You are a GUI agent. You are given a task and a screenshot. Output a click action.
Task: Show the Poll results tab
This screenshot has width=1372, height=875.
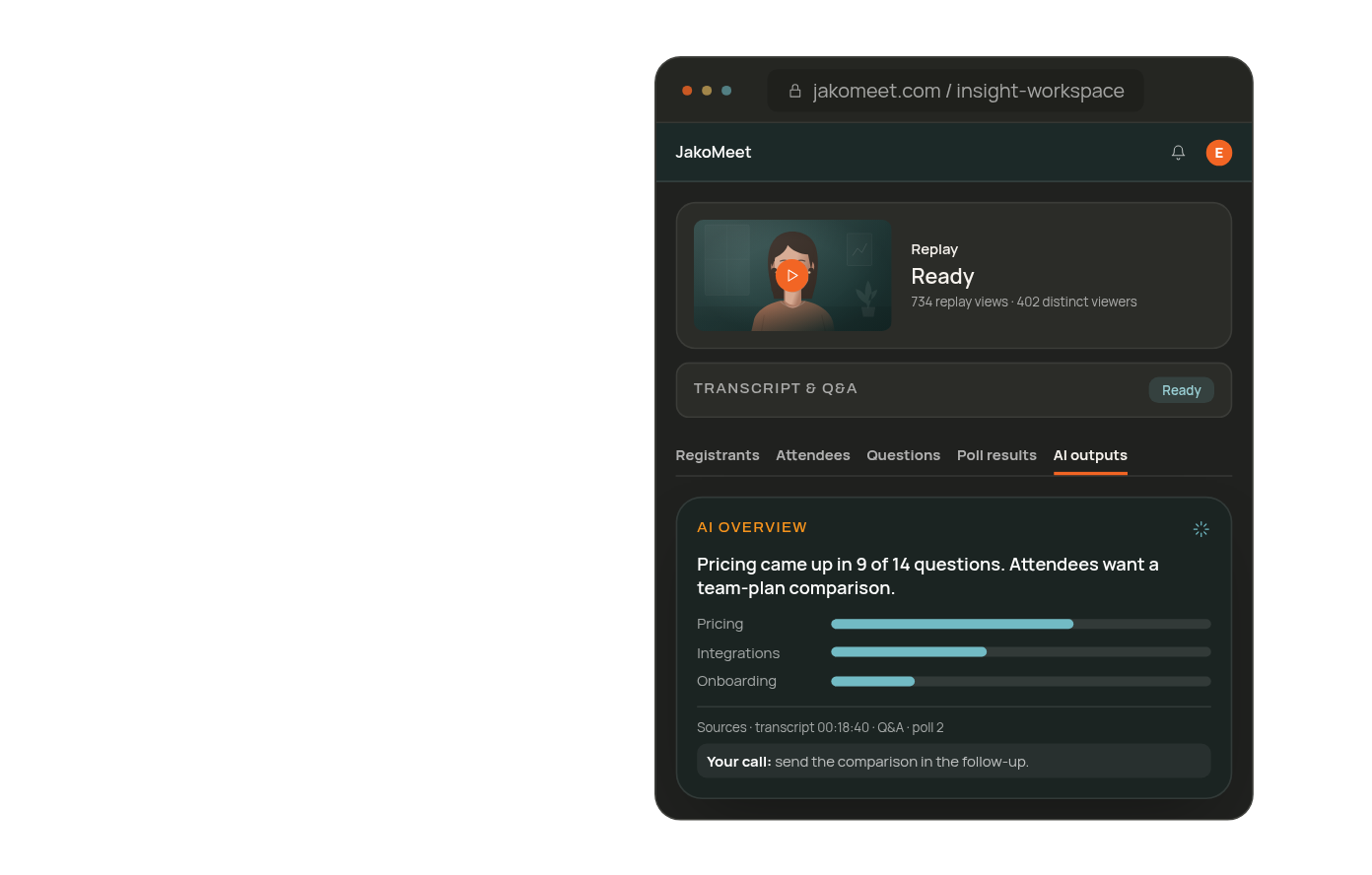click(996, 455)
